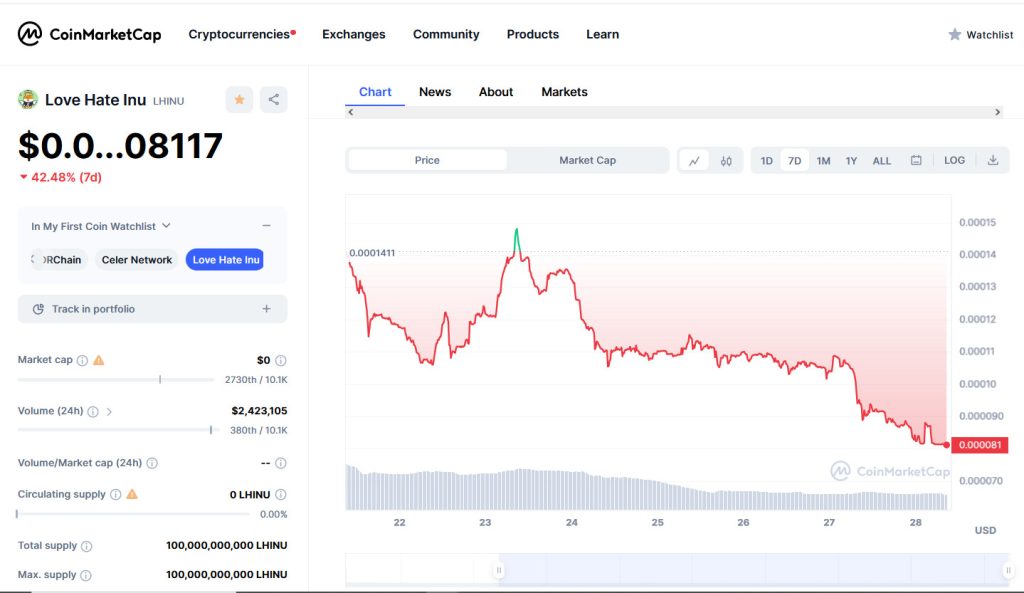Click the 0.000081 current price label
The height and width of the screenshot is (593, 1024).
980,445
